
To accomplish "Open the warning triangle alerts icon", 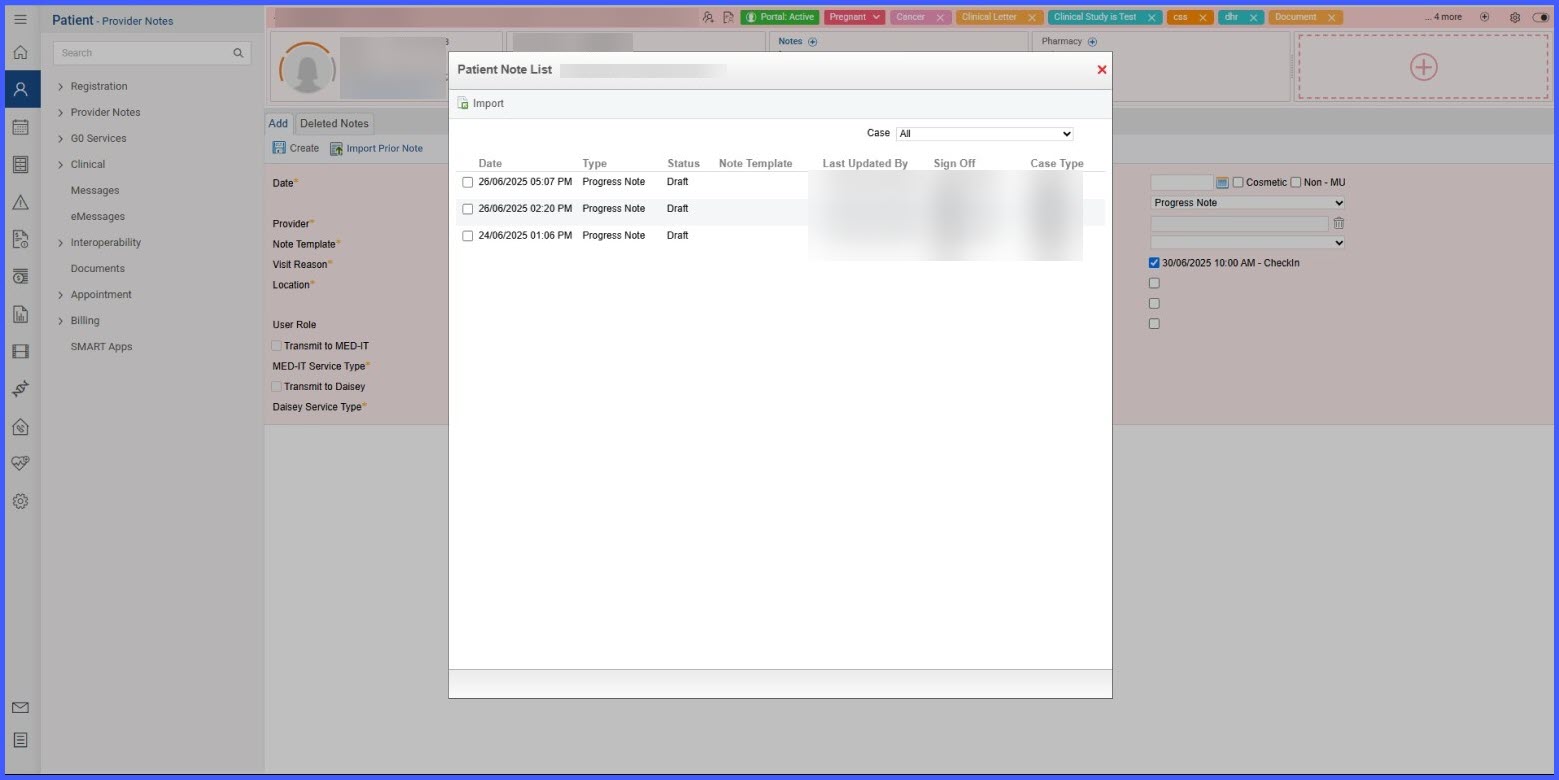I will pos(20,202).
